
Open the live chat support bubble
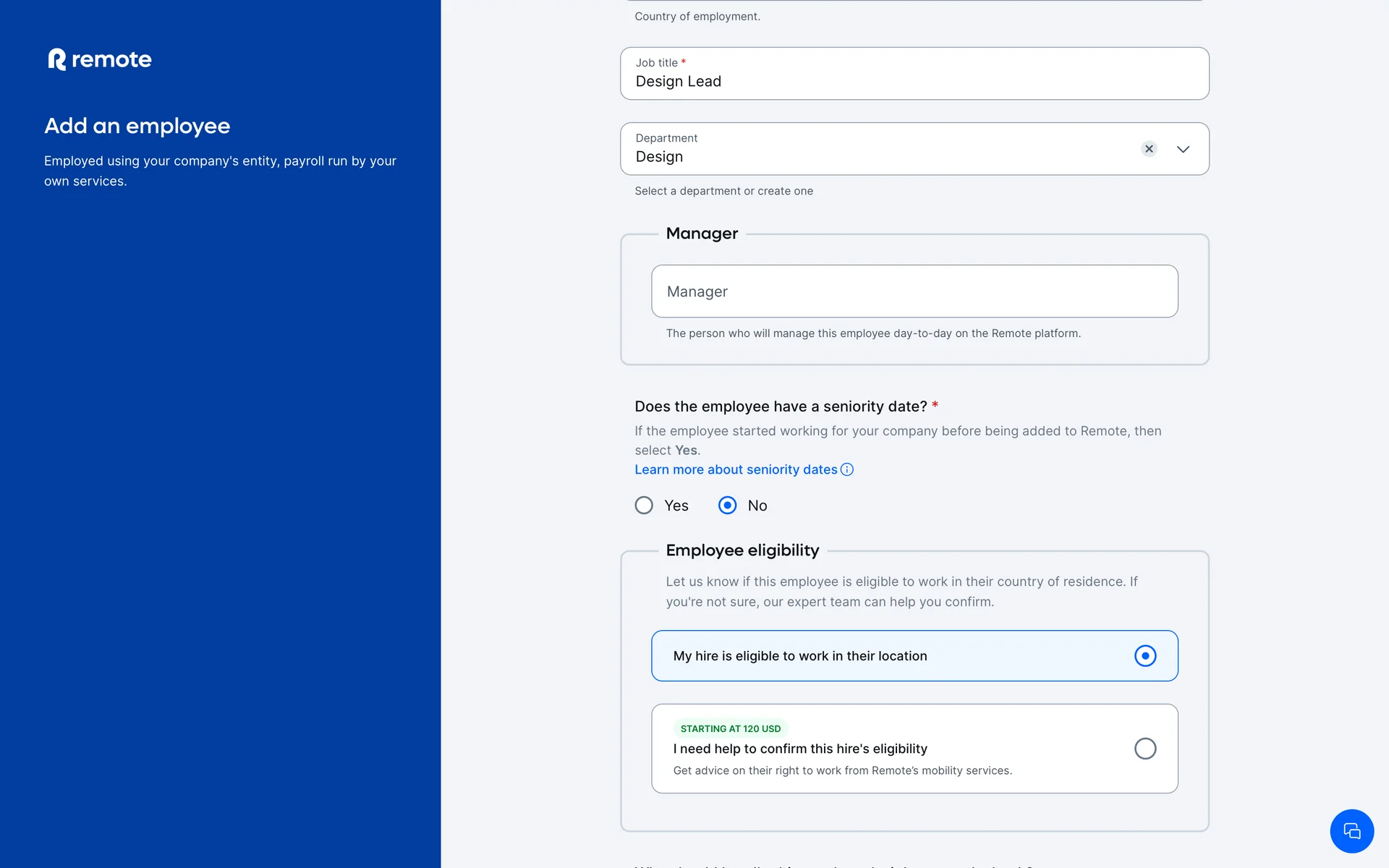pyautogui.click(x=1351, y=831)
